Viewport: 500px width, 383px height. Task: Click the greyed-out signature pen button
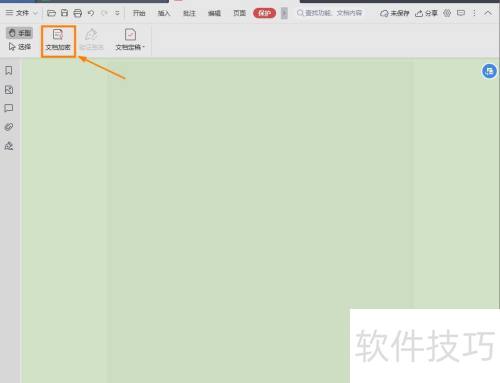tap(91, 40)
